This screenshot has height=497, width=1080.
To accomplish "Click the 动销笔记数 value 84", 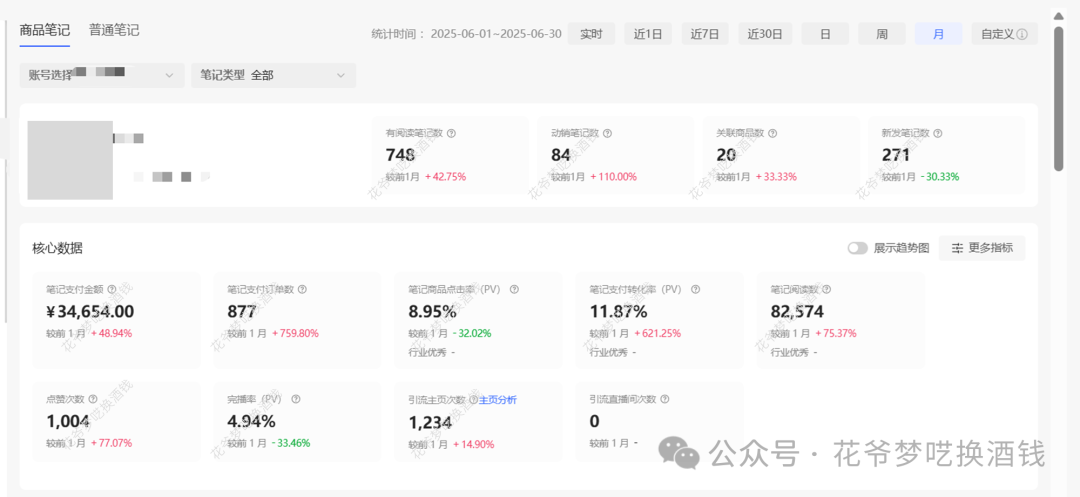I will coord(561,155).
